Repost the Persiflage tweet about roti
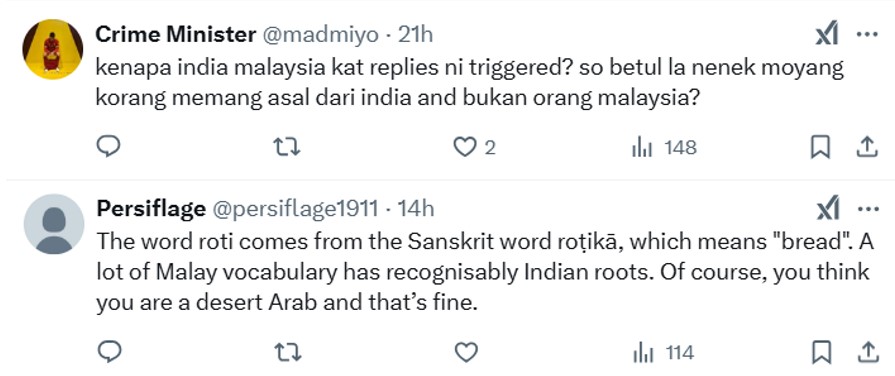The width and height of the screenshot is (895, 376). coord(287,353)
